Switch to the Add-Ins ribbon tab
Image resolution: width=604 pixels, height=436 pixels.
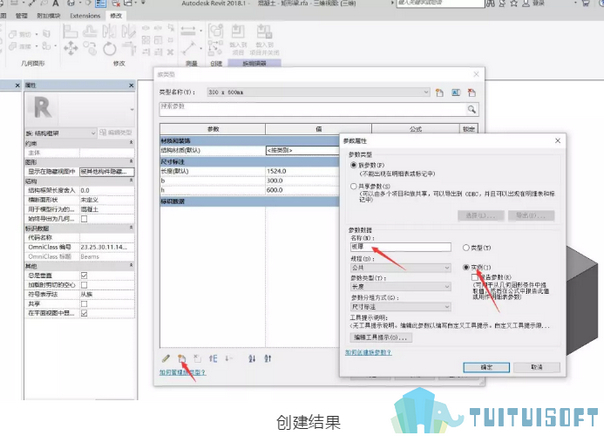[48, 16]
